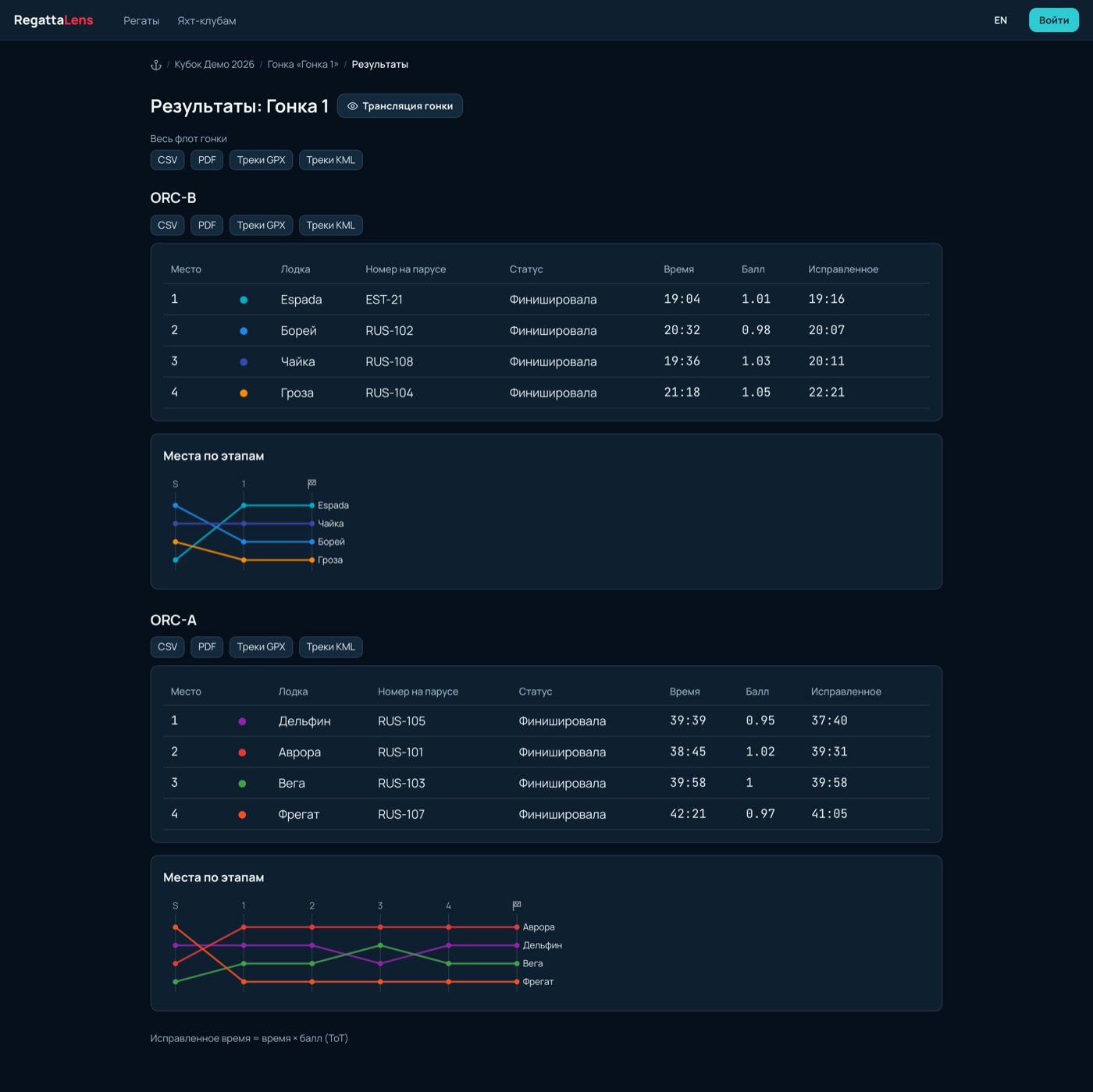The height and width of the screenshot is (1092, 1093).
Task: Click the Войти login button
Action: (x=1054, y=20)
